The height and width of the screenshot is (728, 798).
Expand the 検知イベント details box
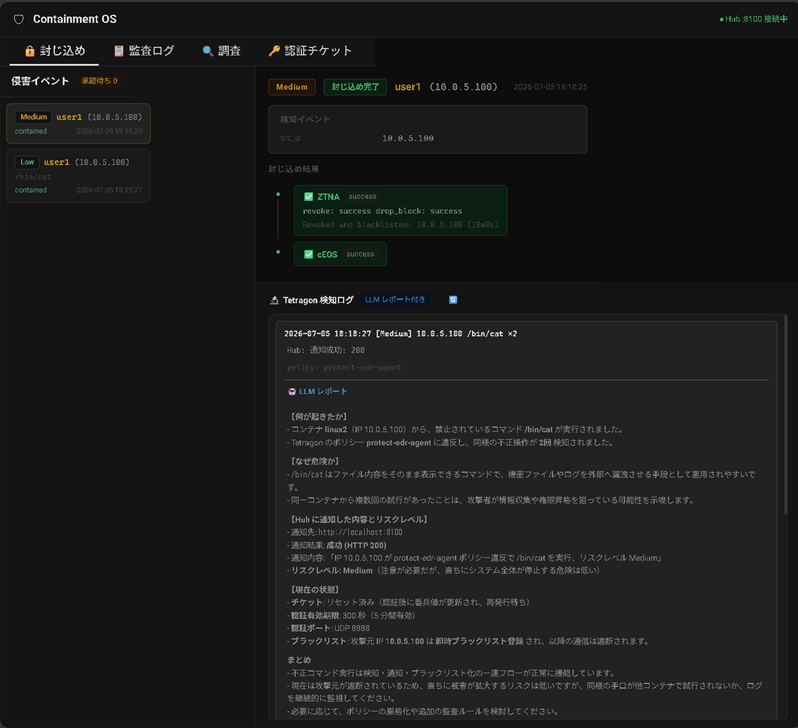pyautogui.click(x=428, y=129)
